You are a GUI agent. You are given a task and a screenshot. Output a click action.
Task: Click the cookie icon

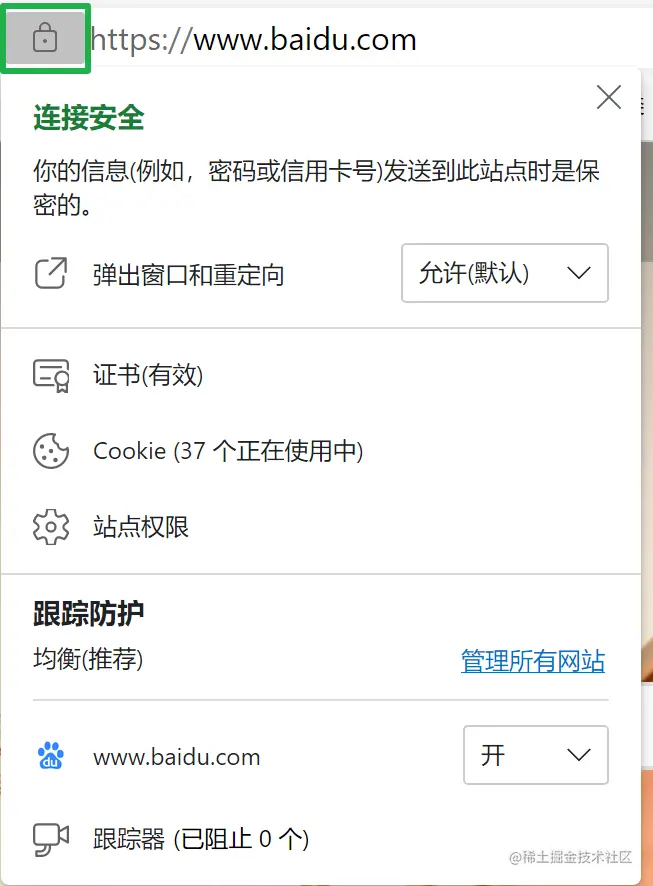(51, 451)
